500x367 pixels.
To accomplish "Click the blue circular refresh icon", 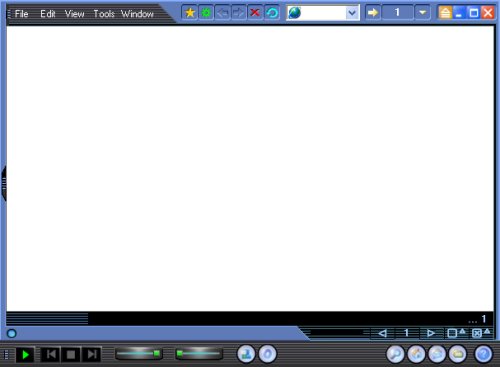I will pos(272,13).
